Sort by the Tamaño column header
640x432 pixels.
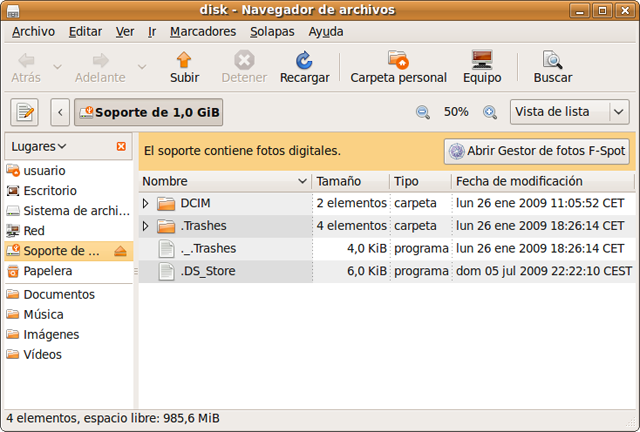[350, 181]
